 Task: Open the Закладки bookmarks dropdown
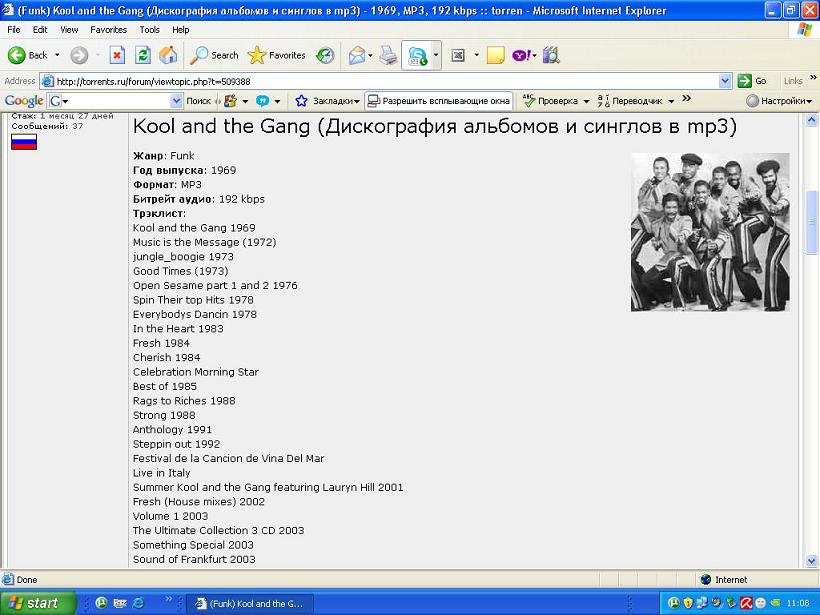click(x=327, y=101)
